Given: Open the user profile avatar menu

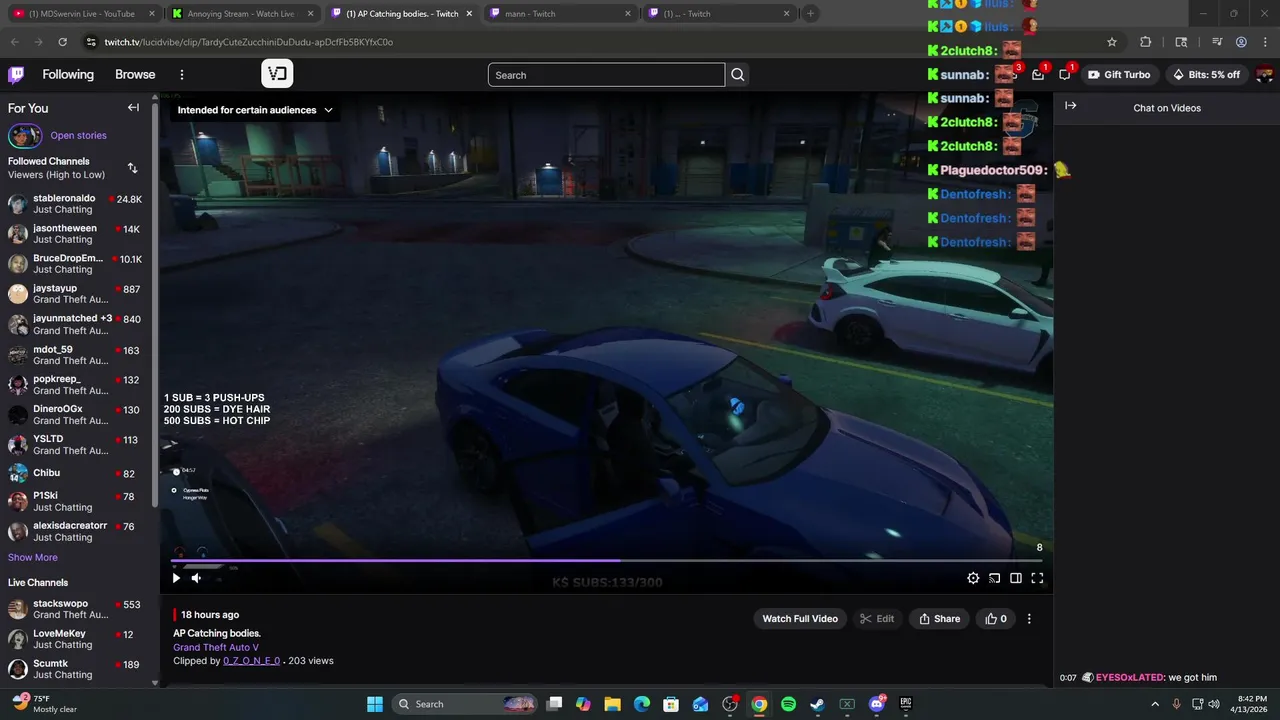Looking at the screenshot, I should (x=1264, y=75).
